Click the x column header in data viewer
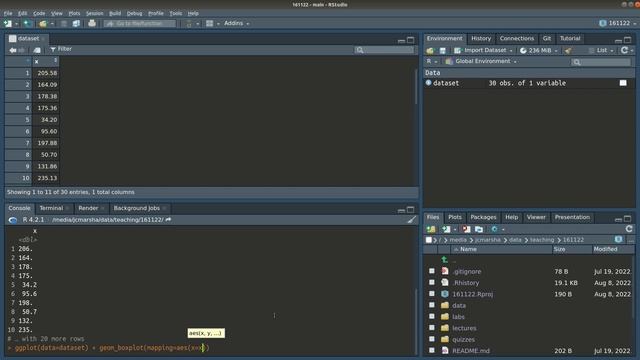Viewport: 640px width, 360px height. (46, 61)
